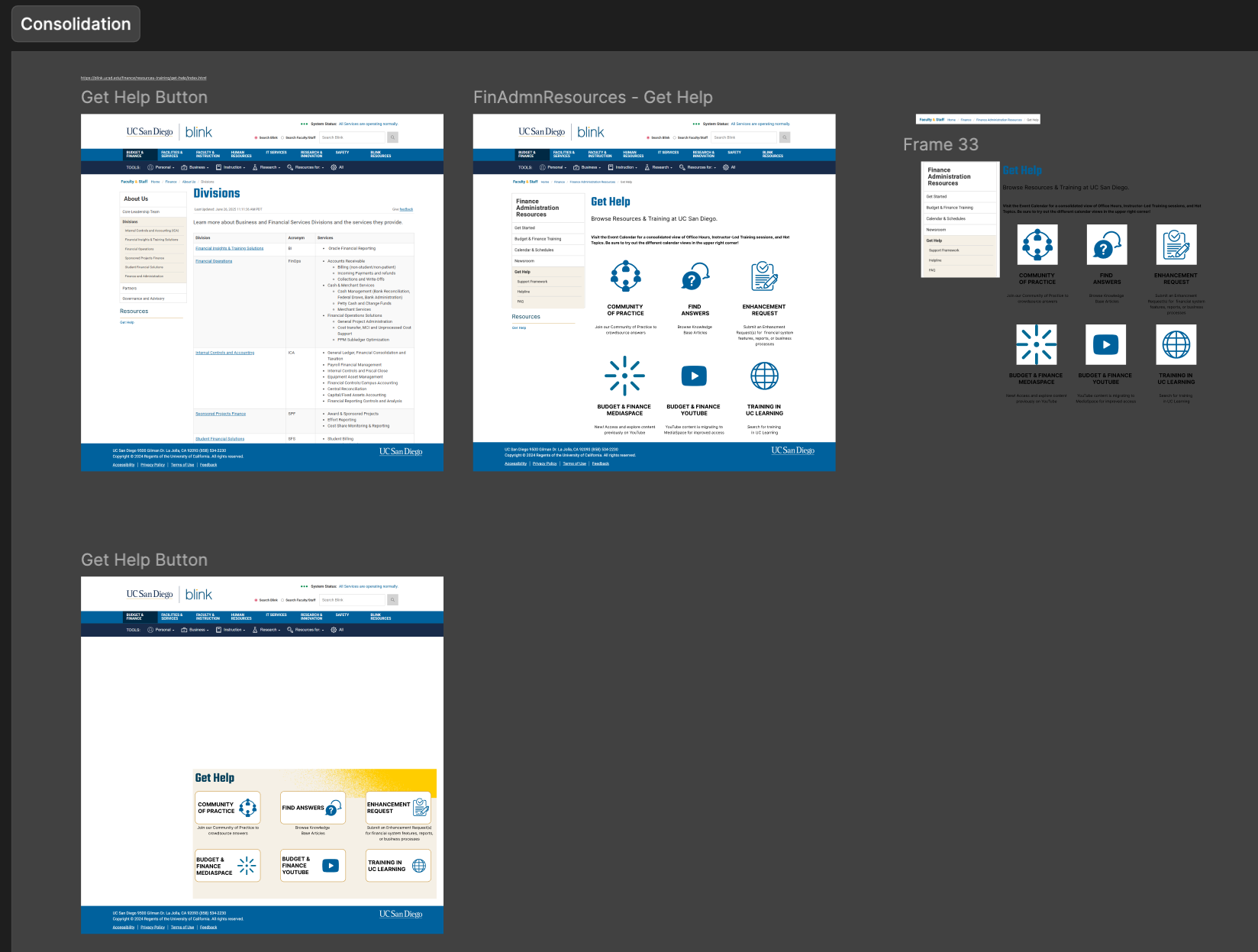
Task: Select the FinAdmnResources - Get Help frame title
Action: point(592,97)
